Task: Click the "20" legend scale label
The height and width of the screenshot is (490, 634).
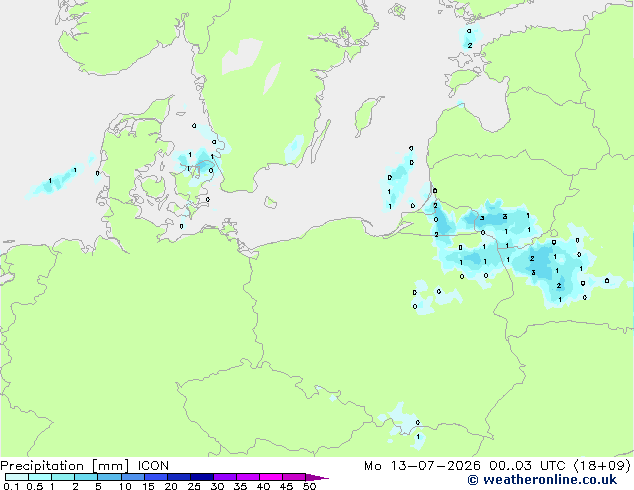Action: pyautogui.click(x=171, y=486)
